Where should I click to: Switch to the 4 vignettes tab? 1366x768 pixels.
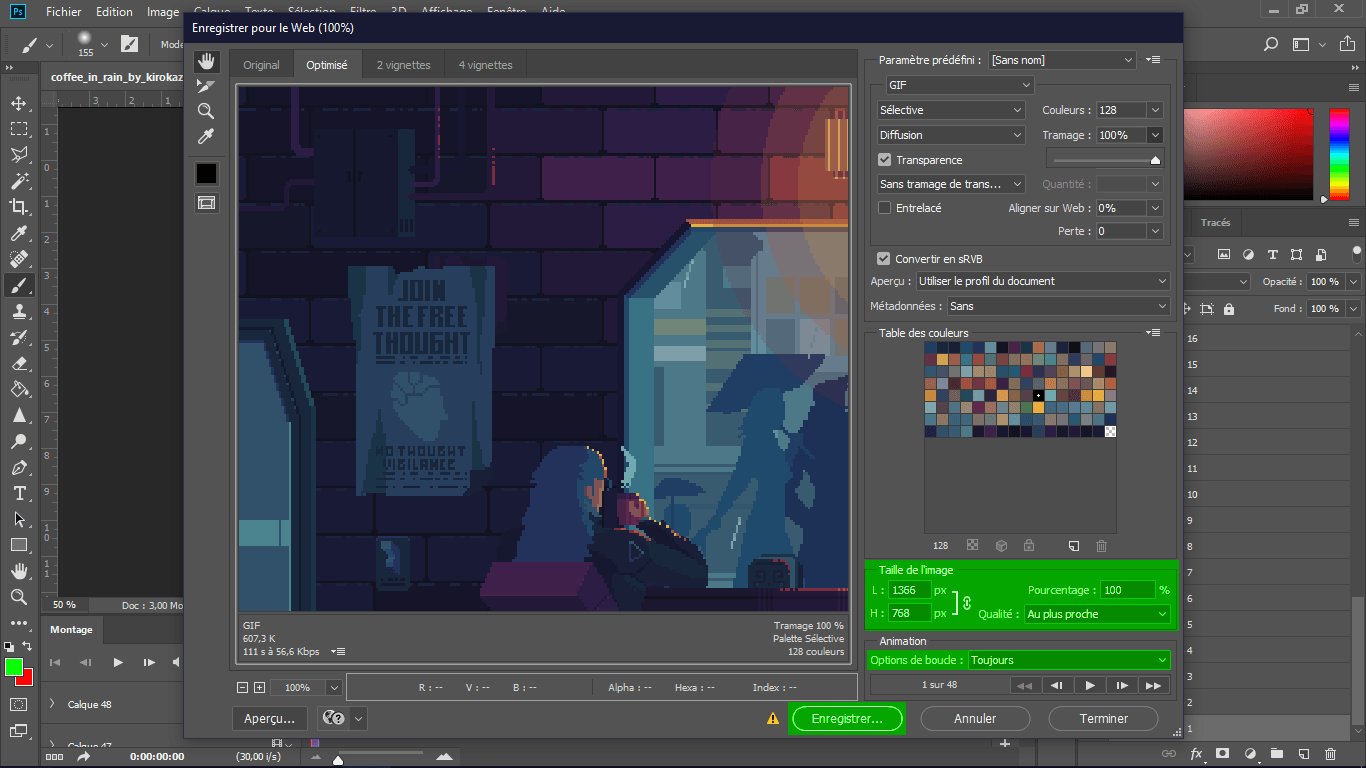485,65
